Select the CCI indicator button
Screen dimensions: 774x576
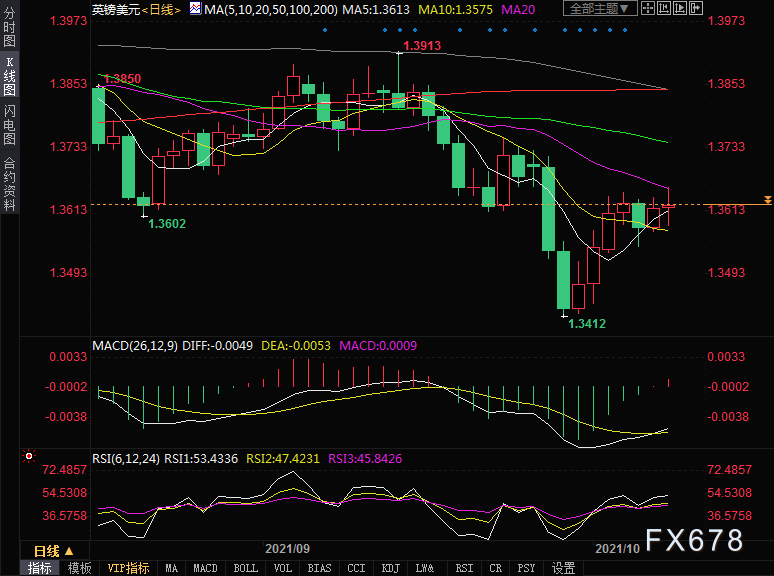pyautogui.click(x=356, y=568)
